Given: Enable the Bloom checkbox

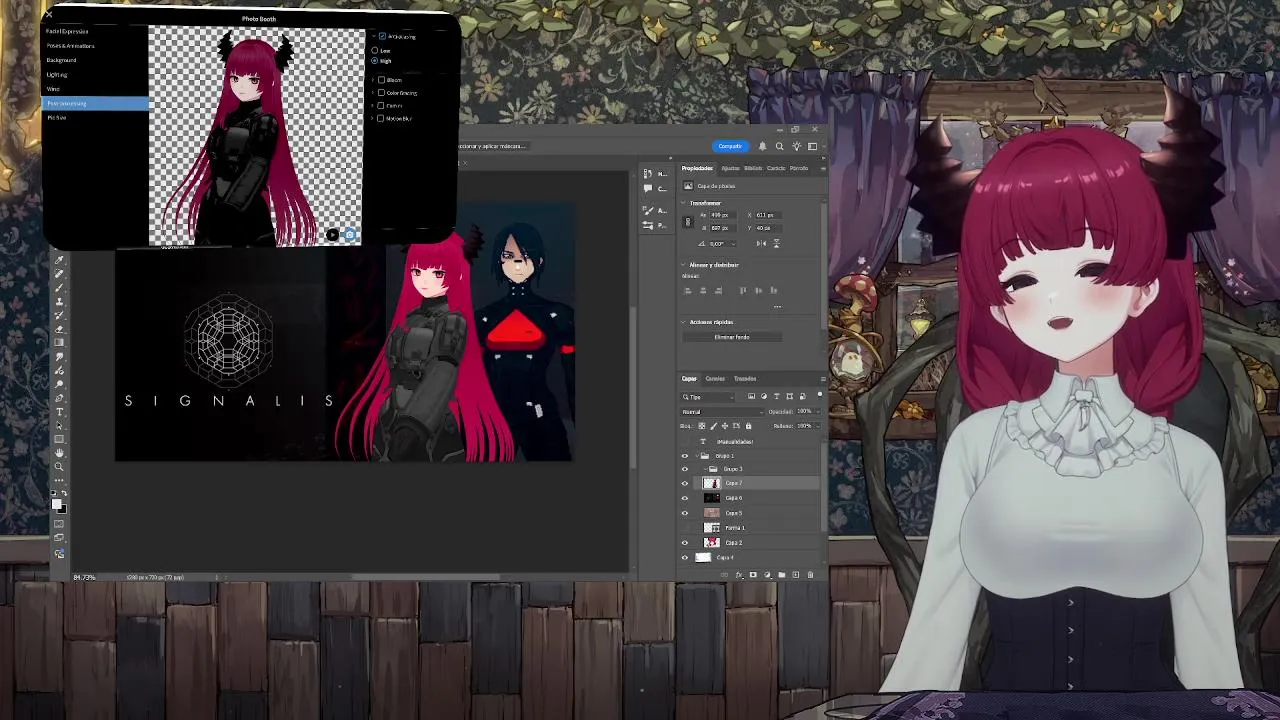Looking at the screenshot, I should 381,80.
